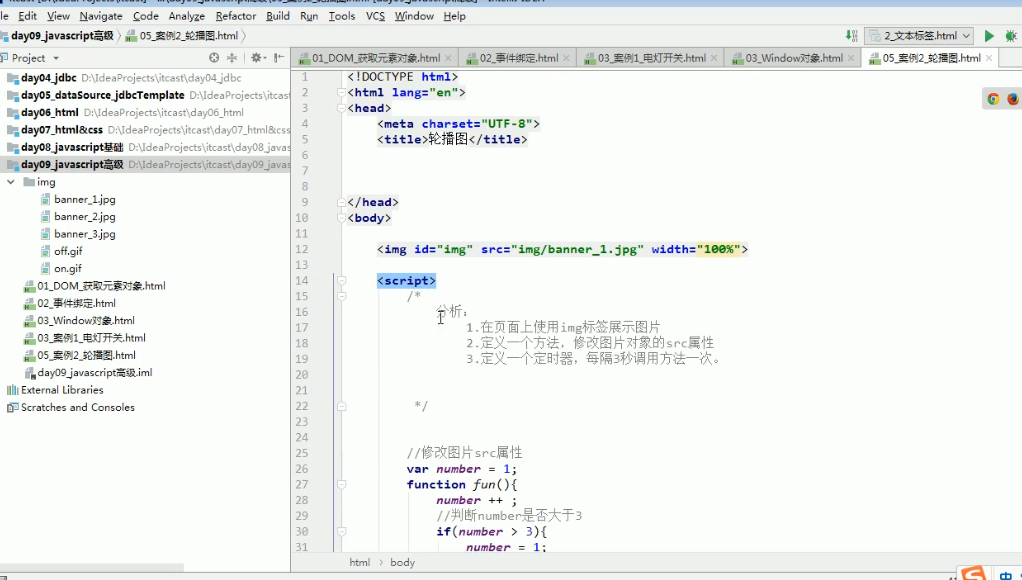
Task: Close the 01_DOM_获取元素对象.html tab
Action: click(x=448, y=59)
